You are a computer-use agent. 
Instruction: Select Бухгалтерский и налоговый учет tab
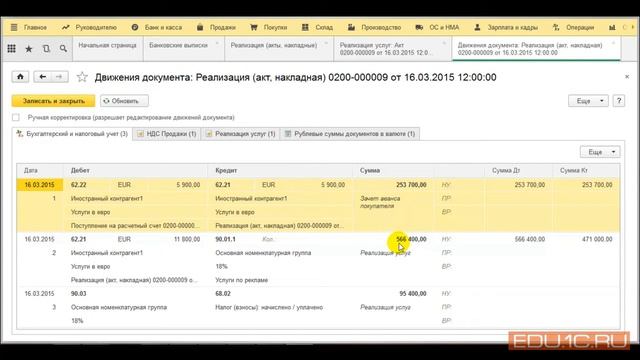pos(72,133)
